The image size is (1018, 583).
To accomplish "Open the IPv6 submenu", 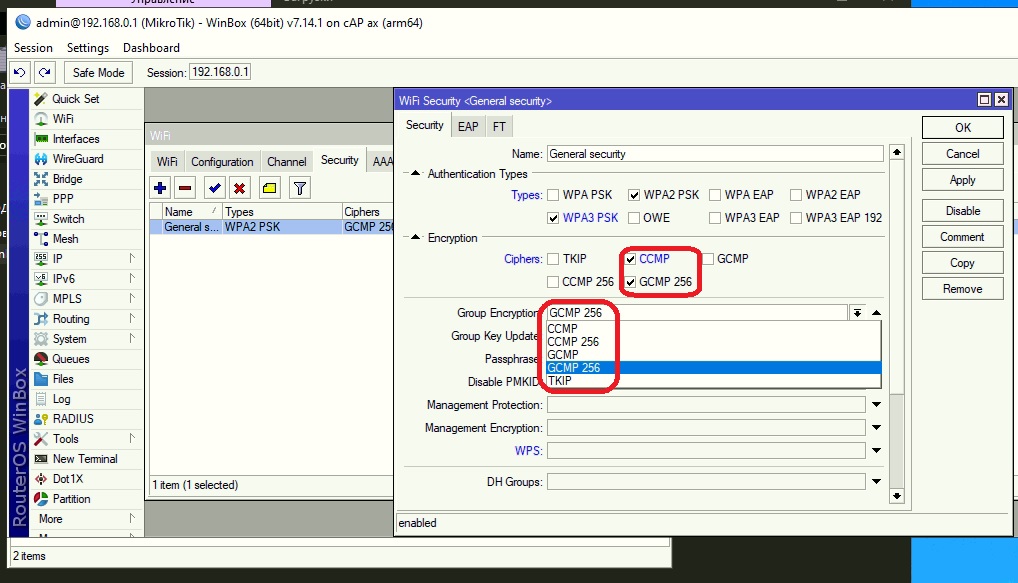I will point(64,279).
